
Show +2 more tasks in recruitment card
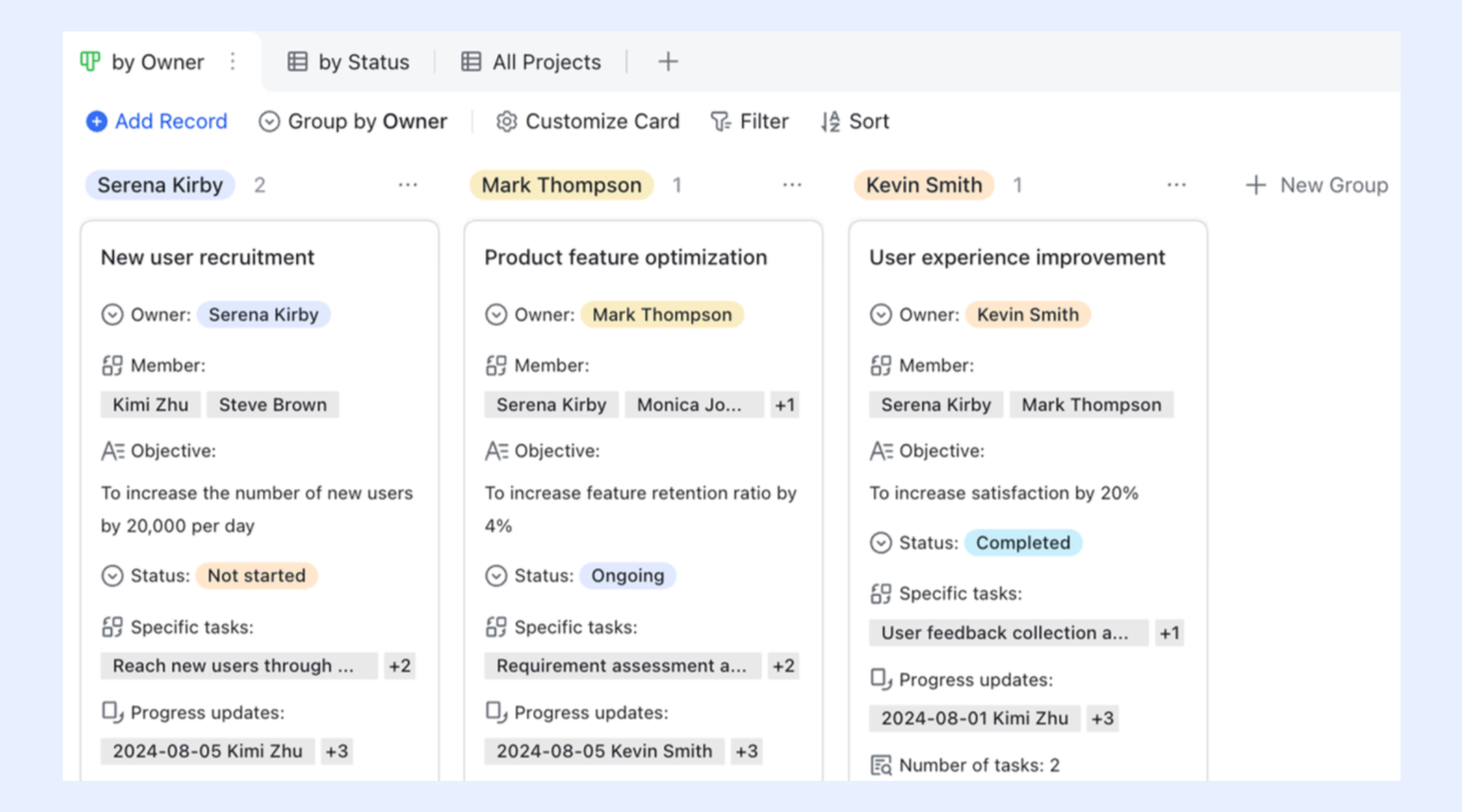(400, 666)
